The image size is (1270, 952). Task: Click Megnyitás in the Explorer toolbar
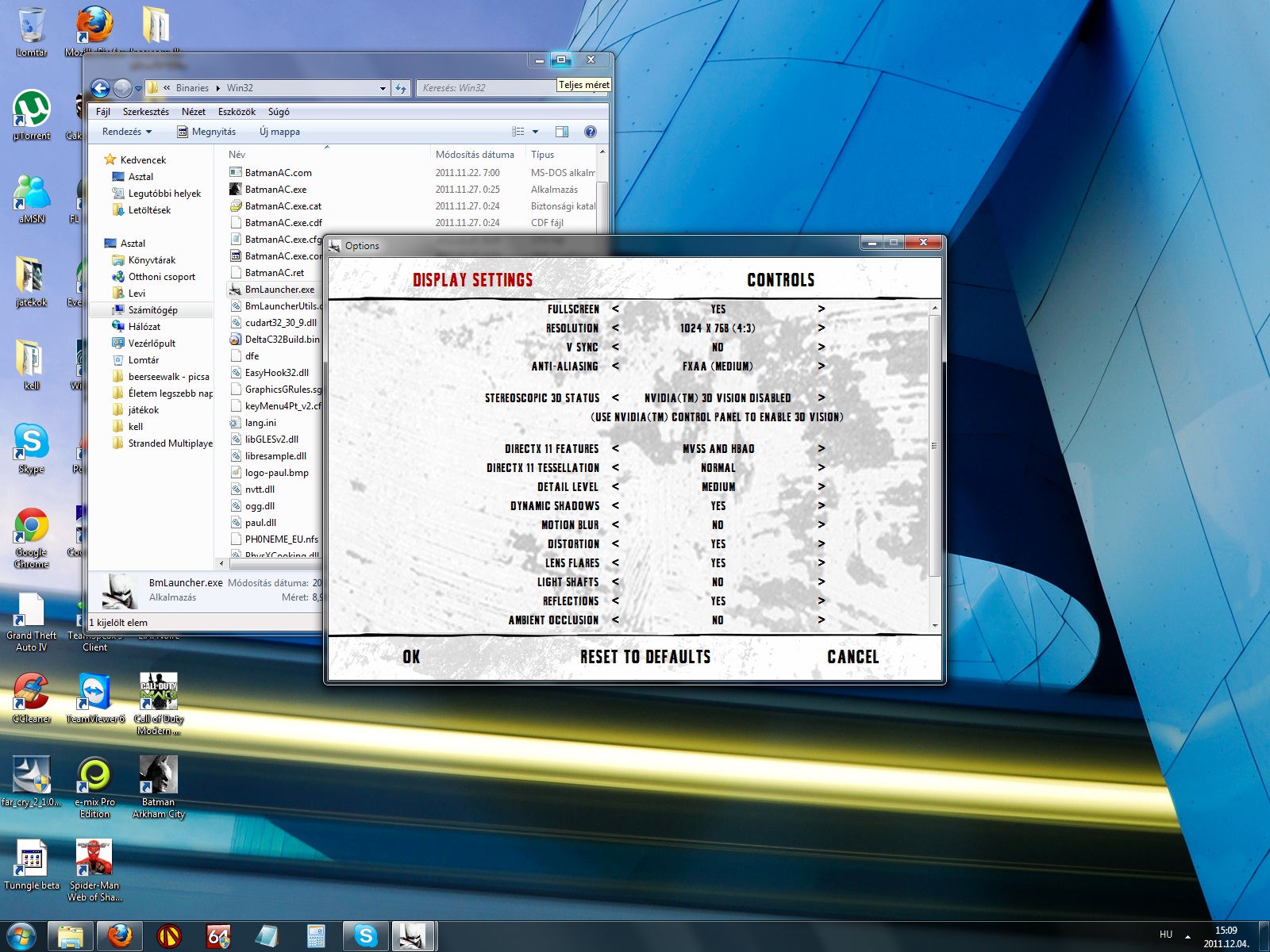point(206,132)
